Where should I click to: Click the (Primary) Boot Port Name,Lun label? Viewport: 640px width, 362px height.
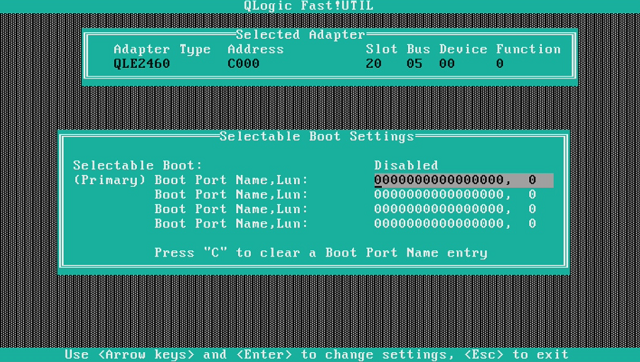191,180
